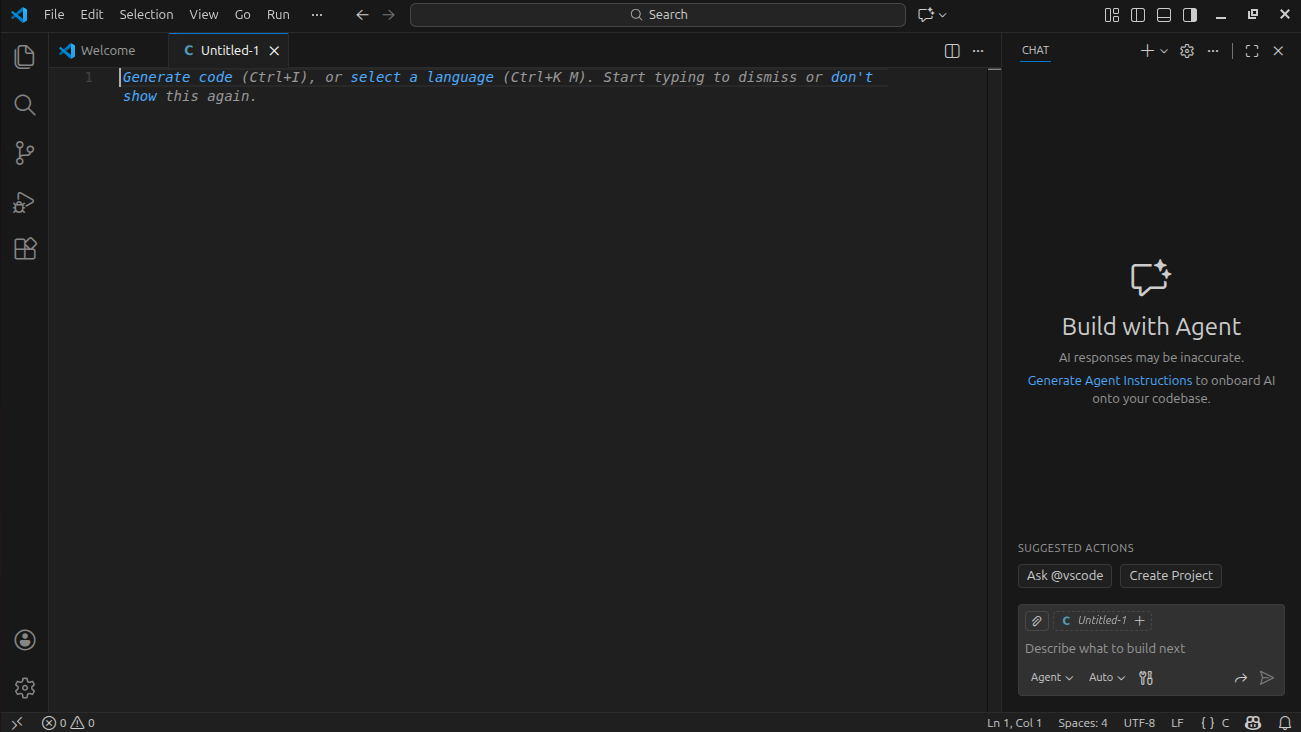Toggle the primary side bar layout button
Screen dimensions: 1301x732
point(1138,15)
